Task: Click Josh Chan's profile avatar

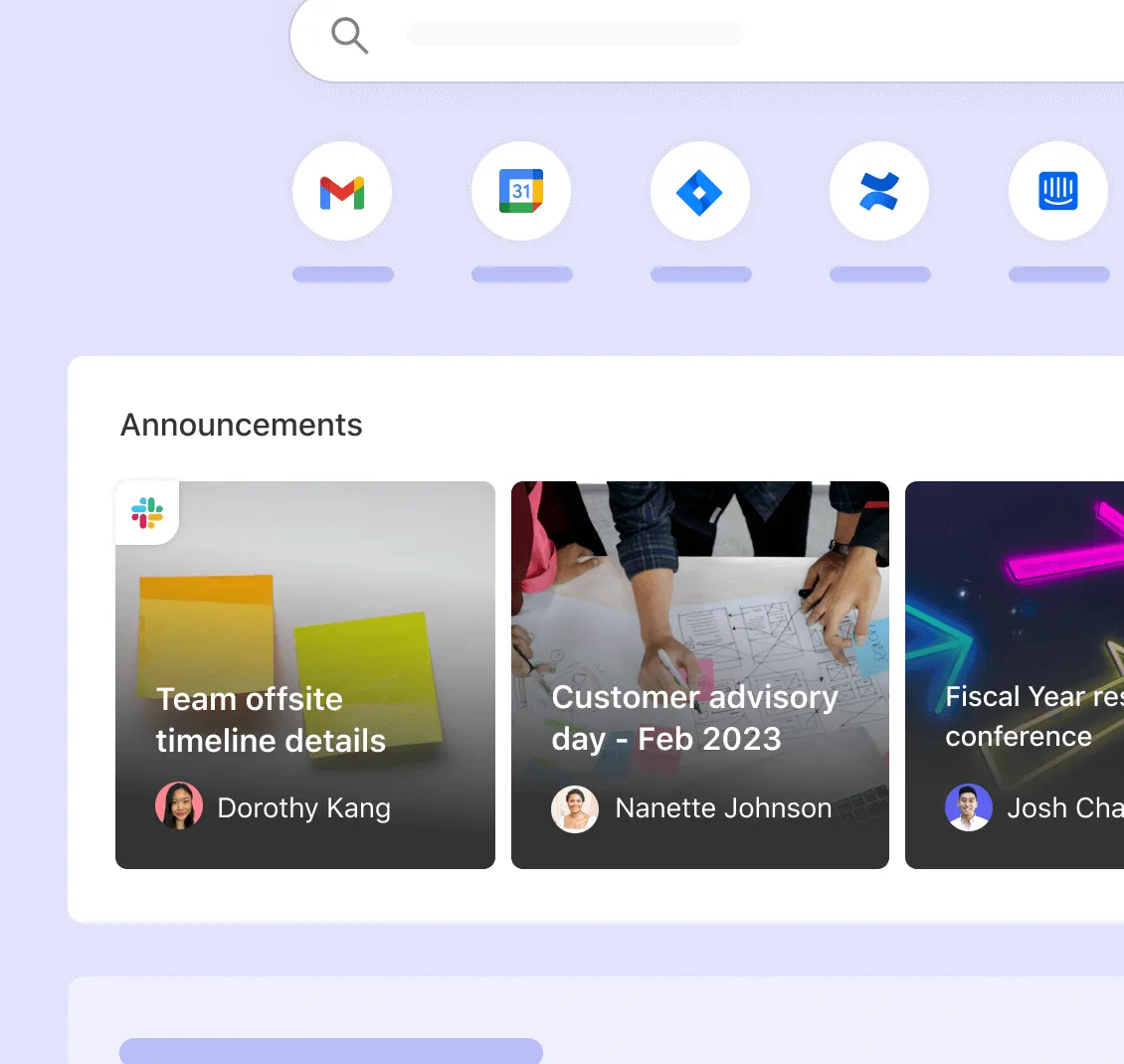Action: 969,807
